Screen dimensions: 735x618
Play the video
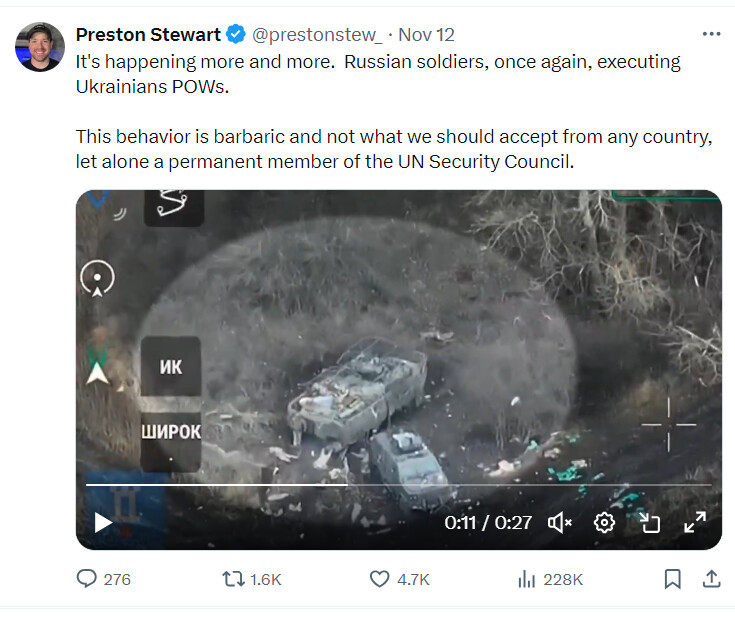103,522
